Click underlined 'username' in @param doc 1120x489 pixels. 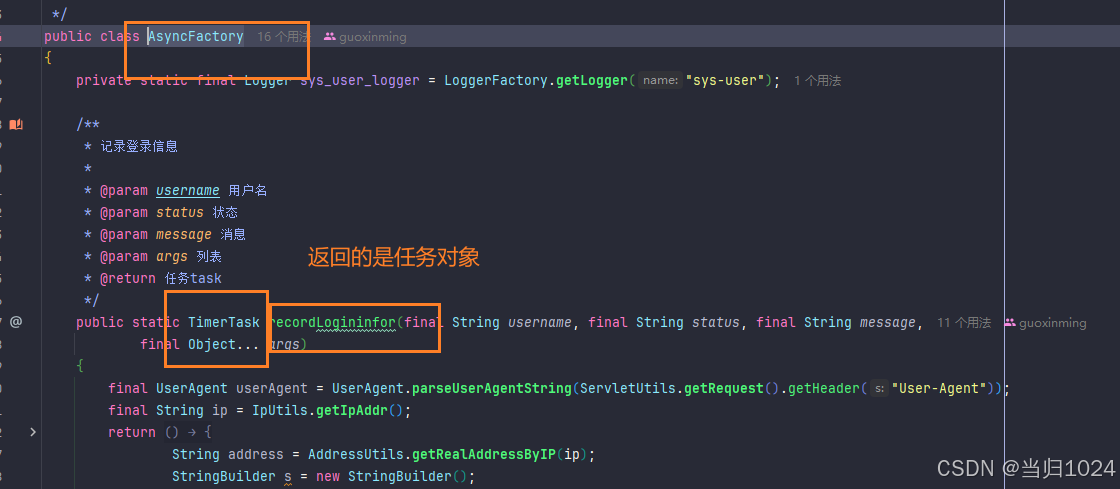188,191
